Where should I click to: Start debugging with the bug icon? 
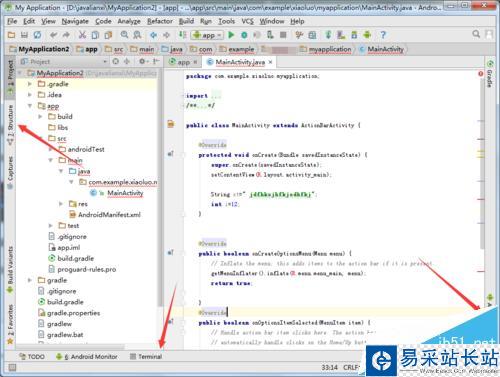click(x=244, y=35)
